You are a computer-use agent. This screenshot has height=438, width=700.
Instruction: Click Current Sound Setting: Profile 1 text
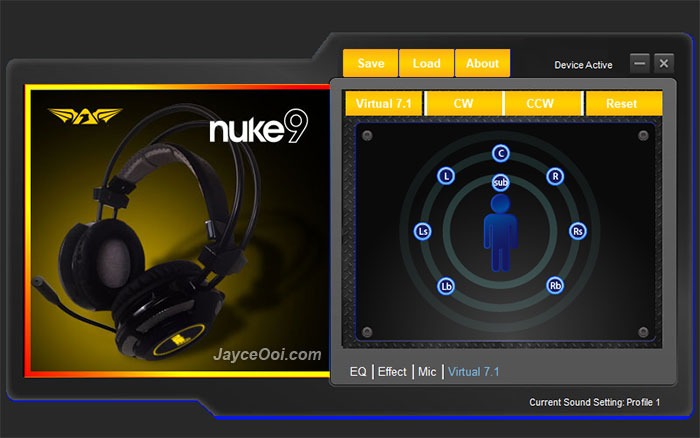(594, 402)
